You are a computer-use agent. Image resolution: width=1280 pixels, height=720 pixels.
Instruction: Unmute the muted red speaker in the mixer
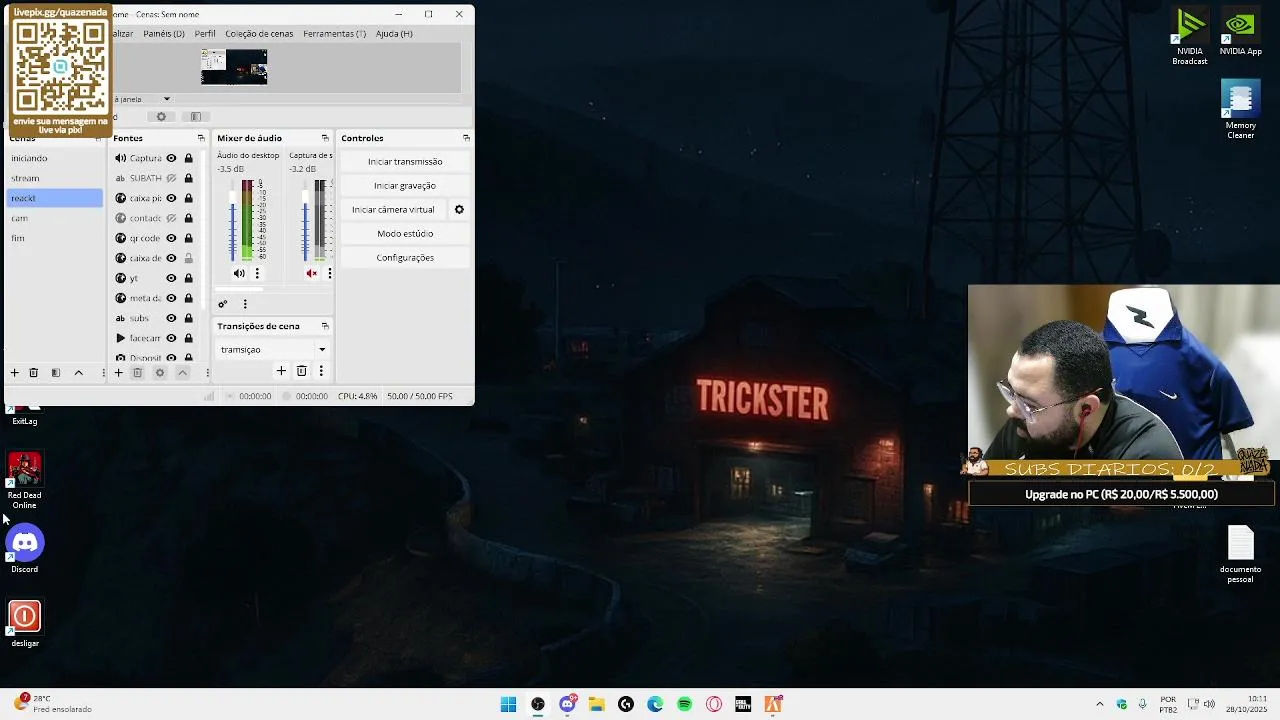click(312, 273)
